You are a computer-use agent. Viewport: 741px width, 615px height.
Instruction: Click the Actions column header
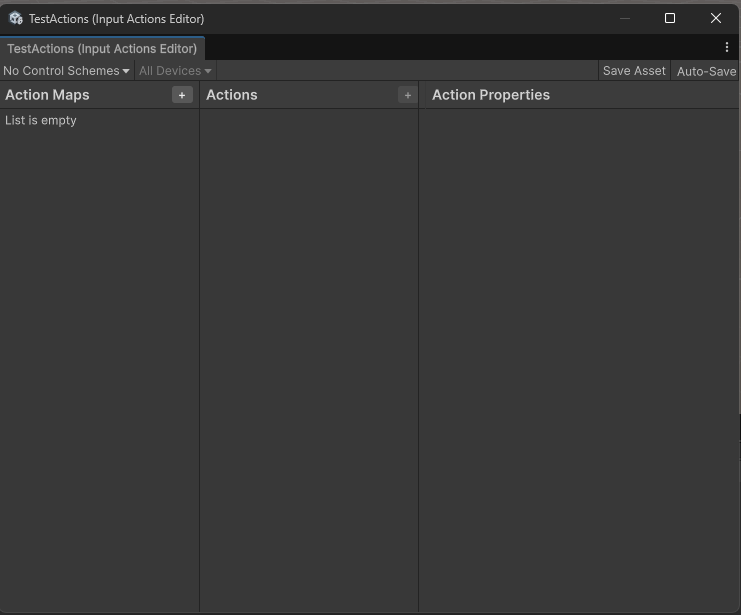232,95
